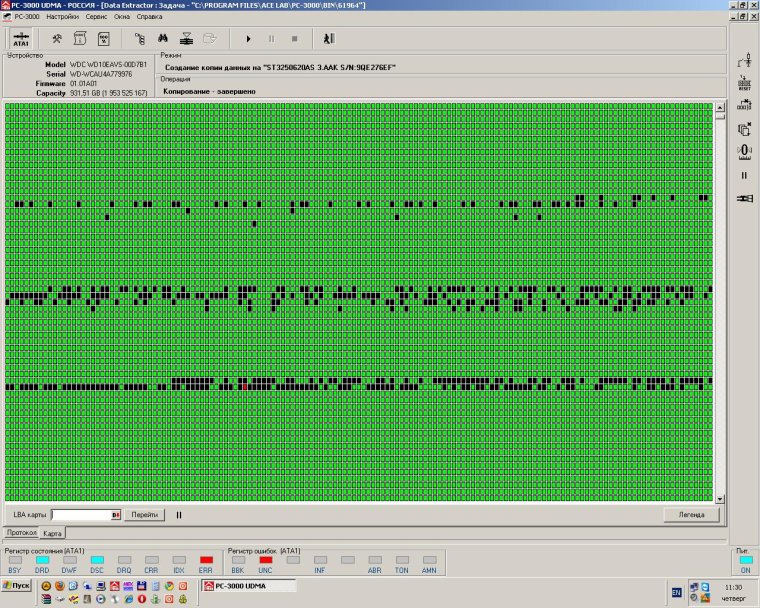Screen dimensions: 760x608
Task: Click the toolbar stop button
Action: tap(294, 39)
